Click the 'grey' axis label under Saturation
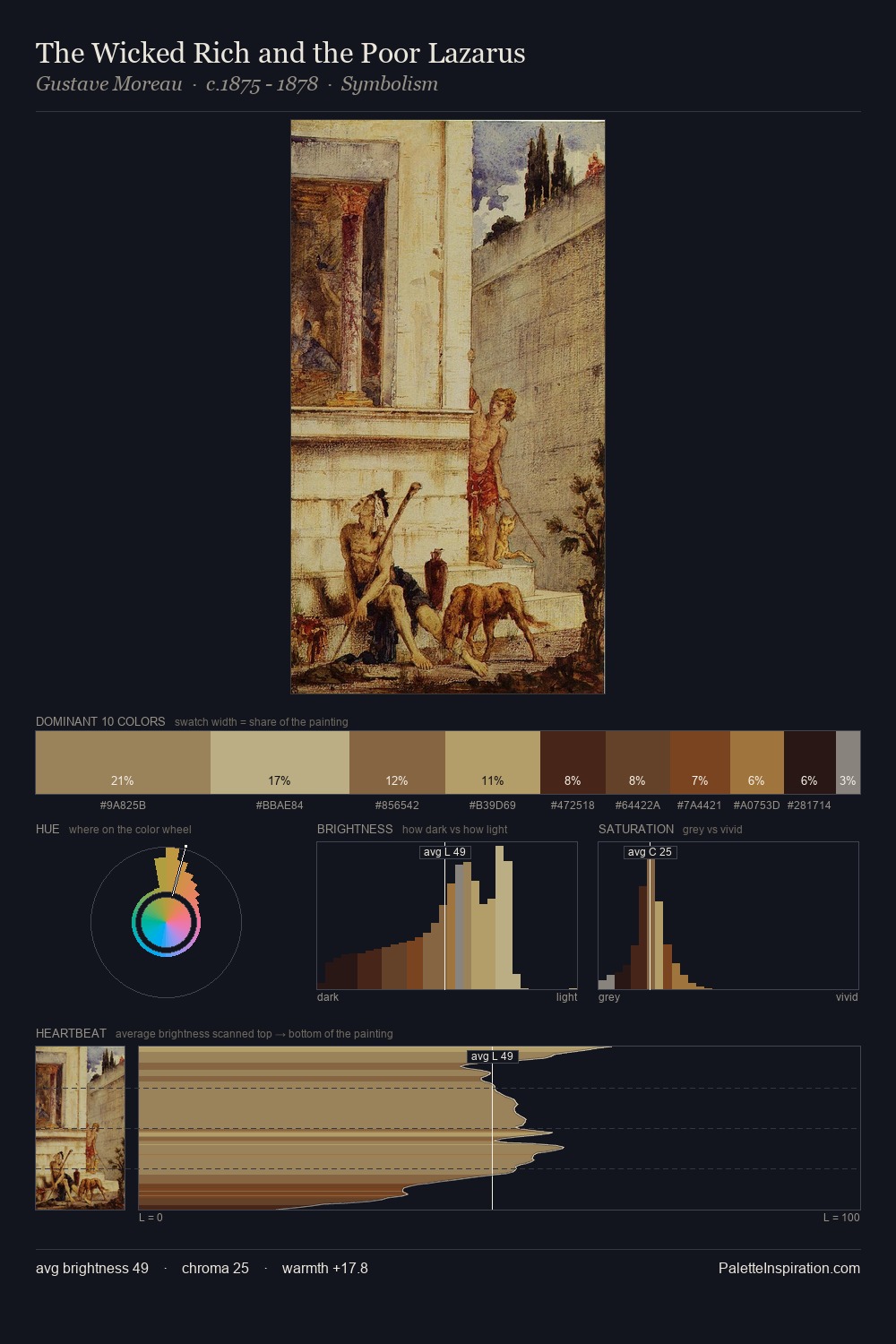Screen dimensions: 896x1344 (609, 997)
